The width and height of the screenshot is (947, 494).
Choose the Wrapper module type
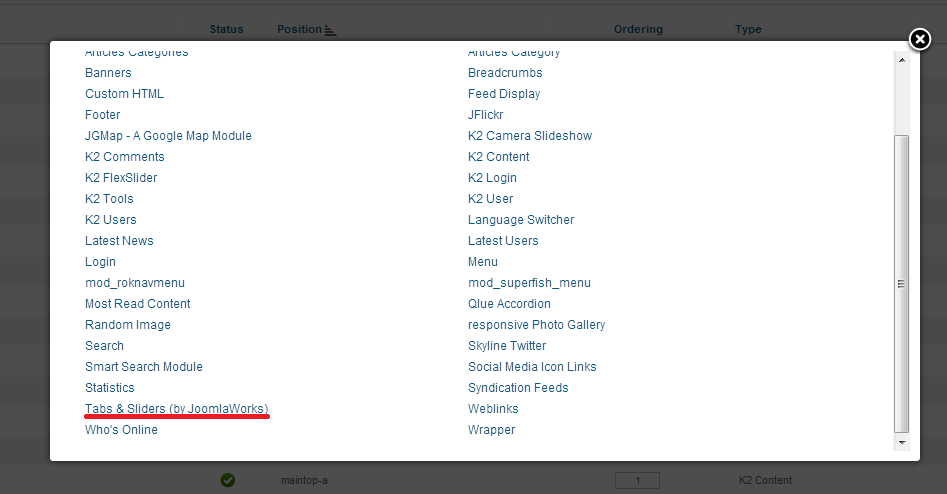(491, 430)
